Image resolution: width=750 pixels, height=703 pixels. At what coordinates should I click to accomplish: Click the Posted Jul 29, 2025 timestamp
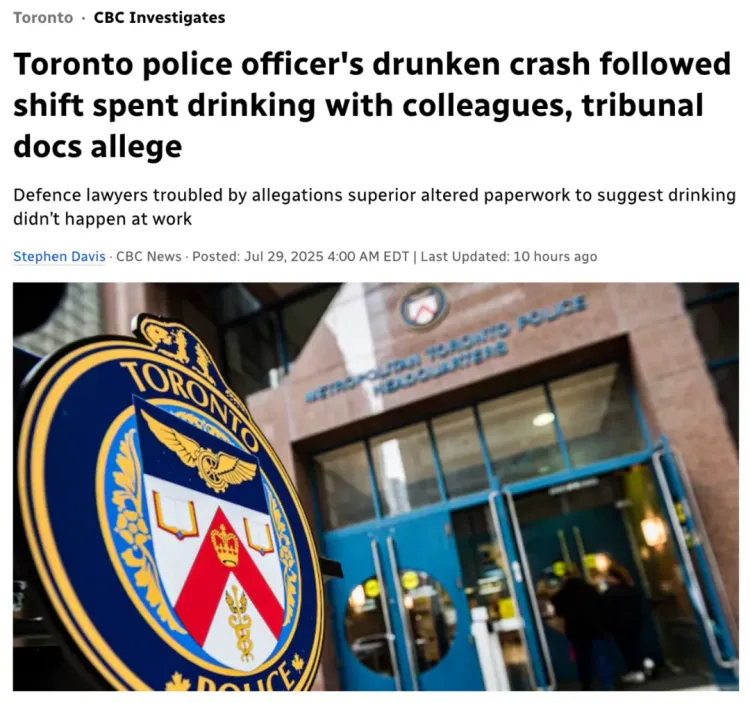[300, 256]
